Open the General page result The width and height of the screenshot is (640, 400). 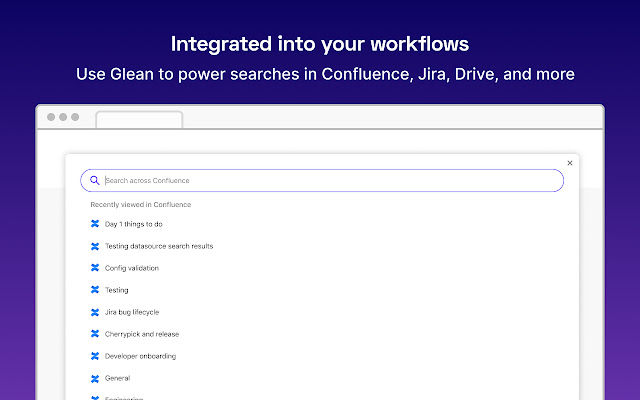click(117, 378)
